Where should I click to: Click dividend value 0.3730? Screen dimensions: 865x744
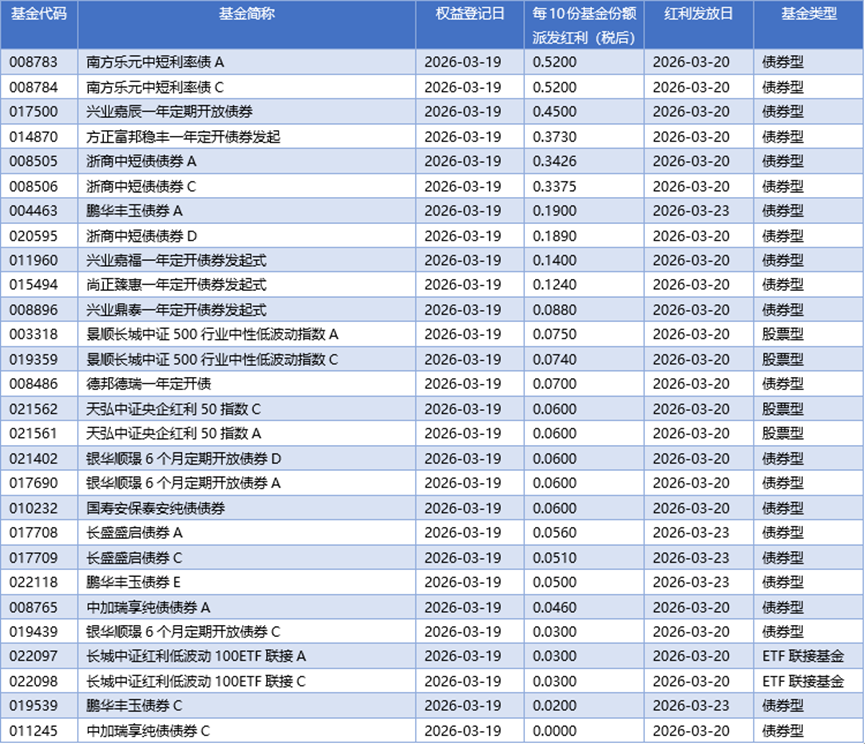point(554,137)
